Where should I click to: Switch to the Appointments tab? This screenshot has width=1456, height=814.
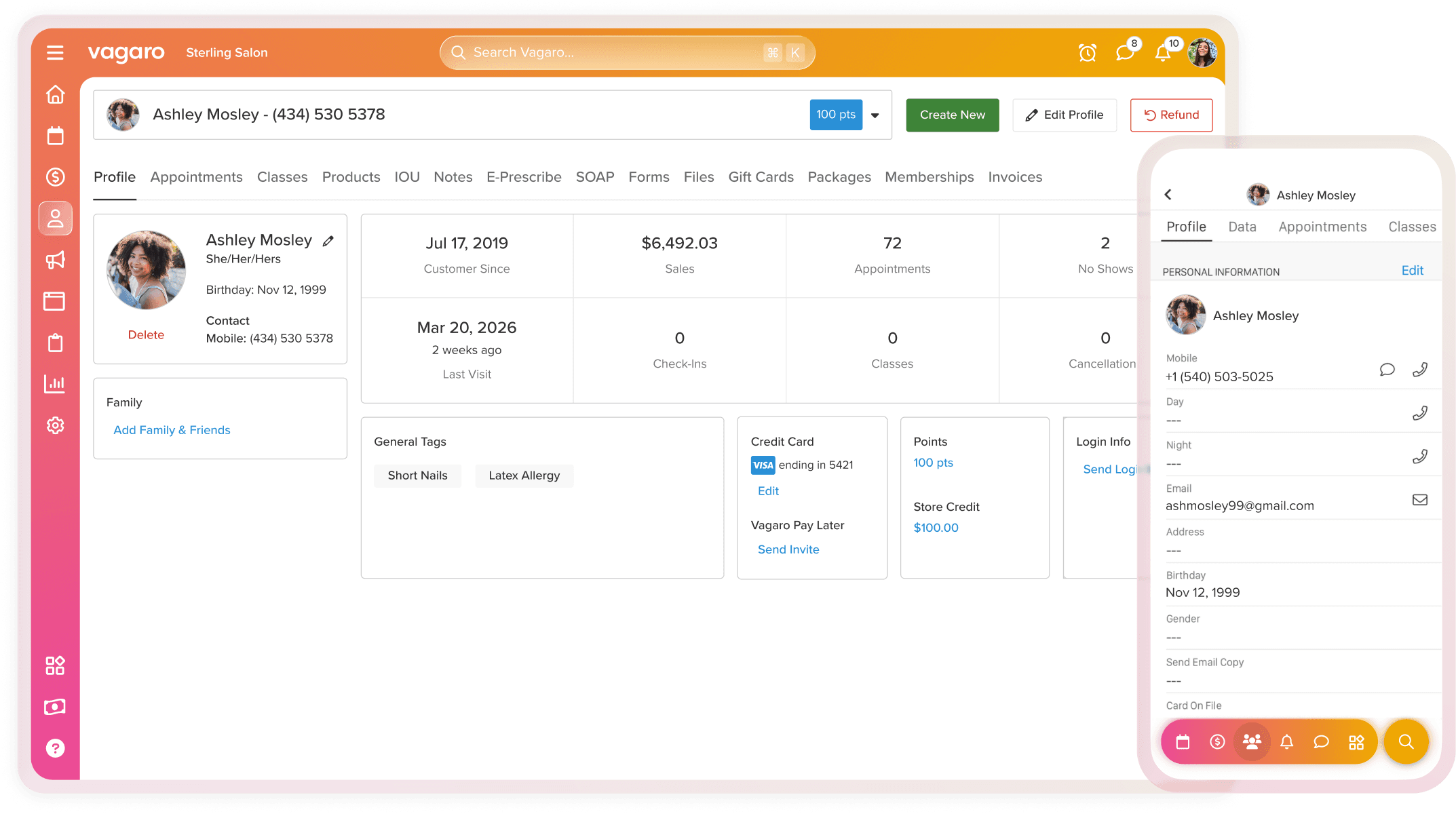(x=196, y=177)
